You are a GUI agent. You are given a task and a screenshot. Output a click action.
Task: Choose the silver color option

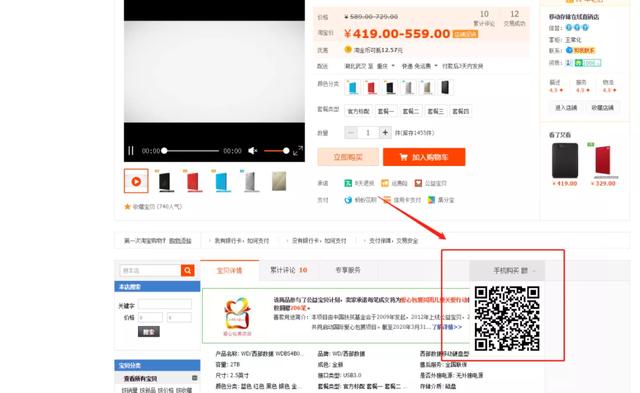tap(408, 87)
